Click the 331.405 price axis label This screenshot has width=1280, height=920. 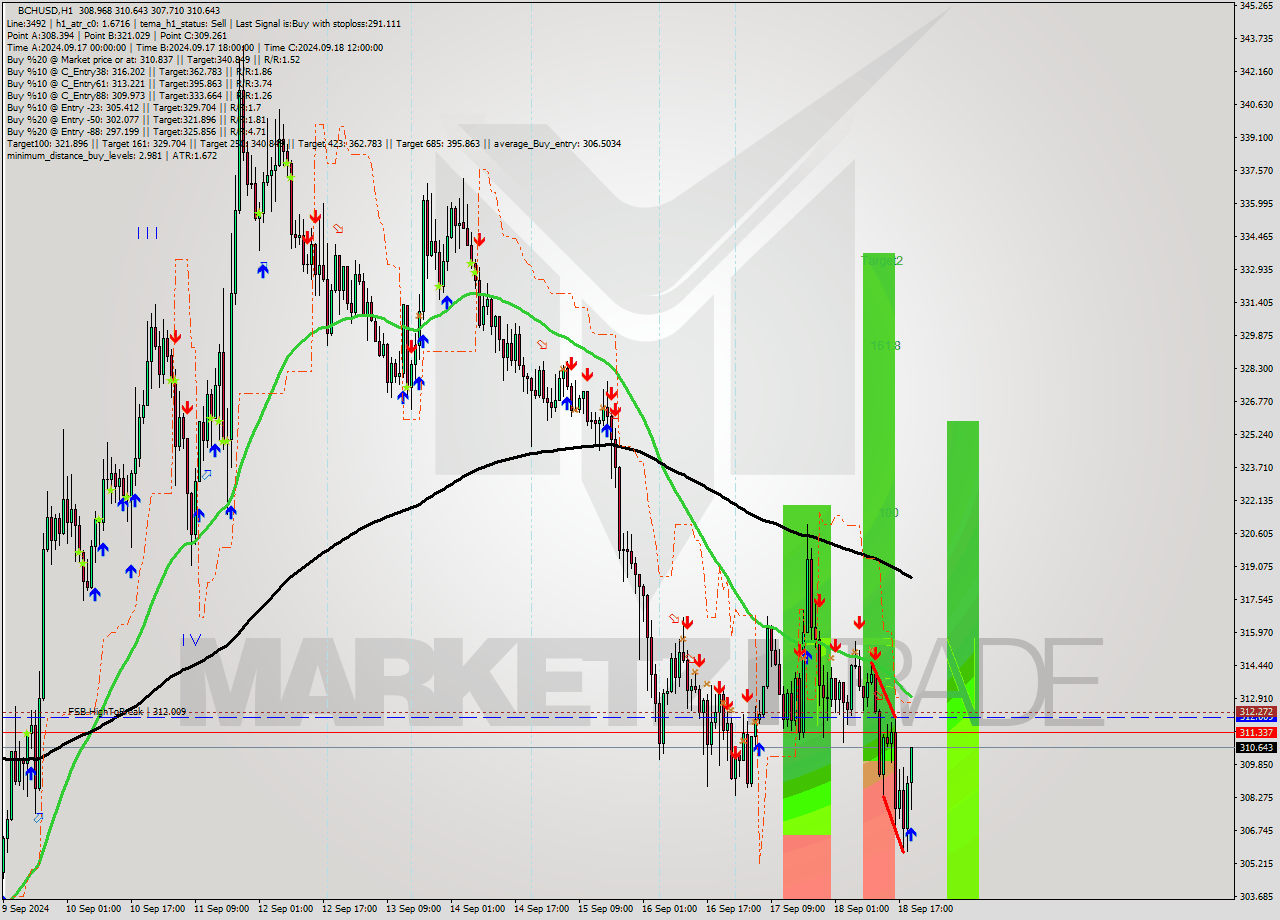(x=1256, y=302)
